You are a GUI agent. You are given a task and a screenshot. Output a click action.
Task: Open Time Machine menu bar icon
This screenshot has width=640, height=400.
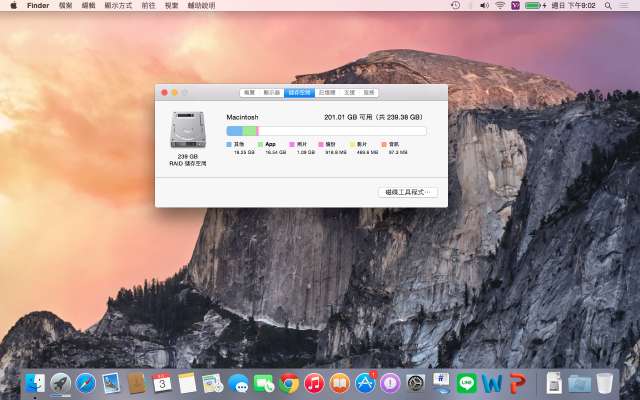pyautogui.click(x=455, y=5)
